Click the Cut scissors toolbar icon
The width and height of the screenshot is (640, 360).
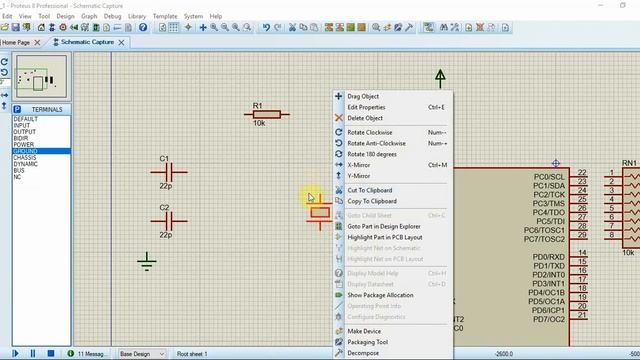(292, 27)
